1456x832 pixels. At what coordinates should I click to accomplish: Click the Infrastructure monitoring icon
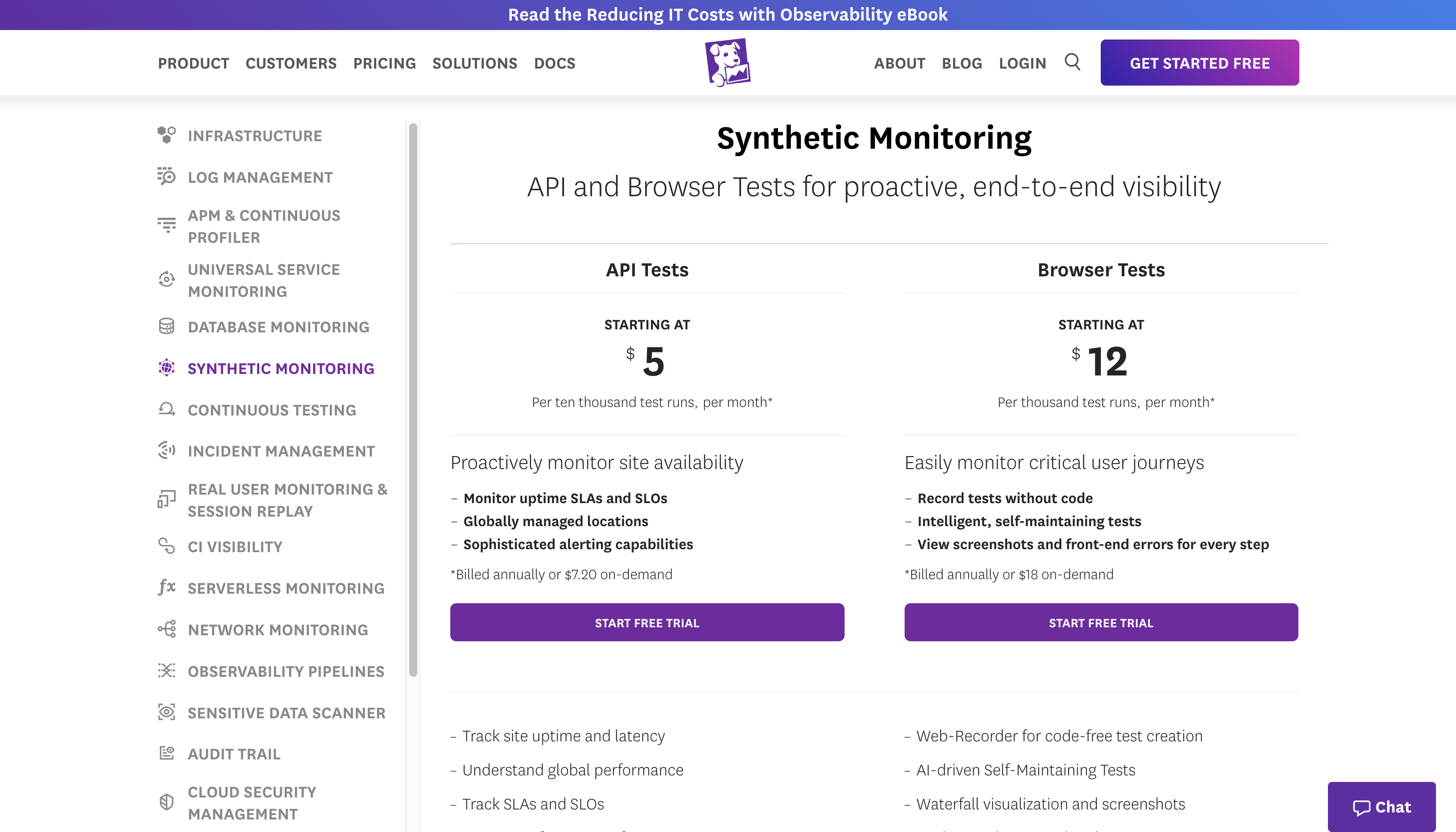(x=167, y=135)
